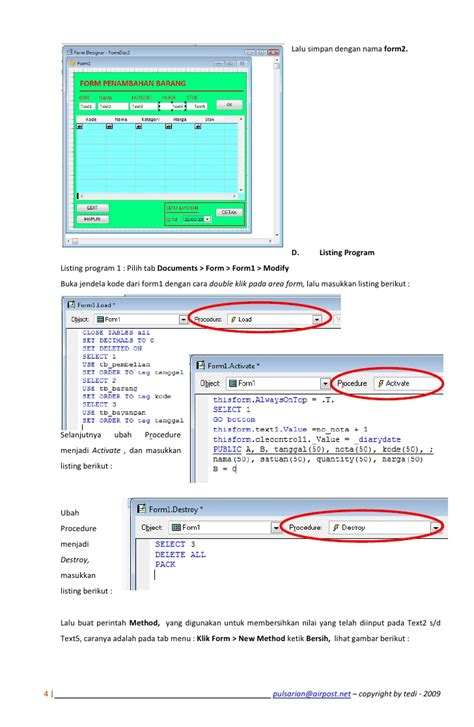The height and width of the screenshot is (727, 474).
Task: Click the Form1 window fox icon
Action: (72, 63)
